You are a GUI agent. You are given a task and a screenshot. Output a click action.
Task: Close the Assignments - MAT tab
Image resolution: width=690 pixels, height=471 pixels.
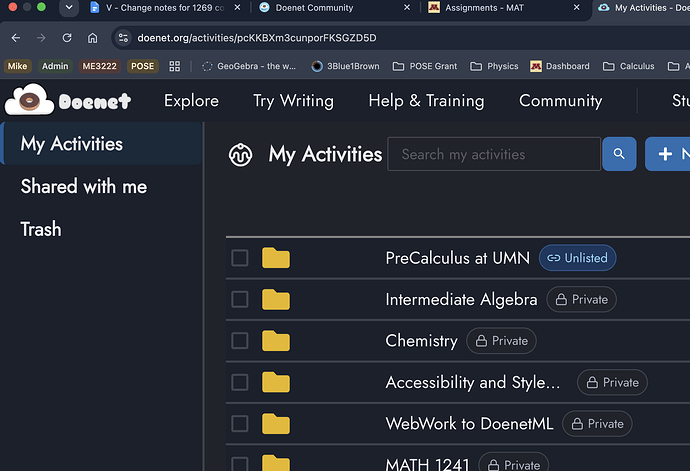576,7
